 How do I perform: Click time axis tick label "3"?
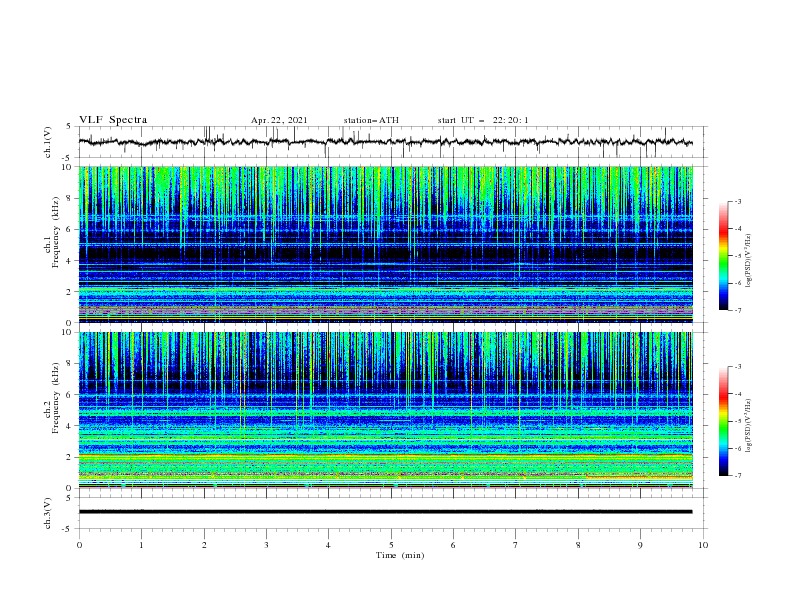267,545
